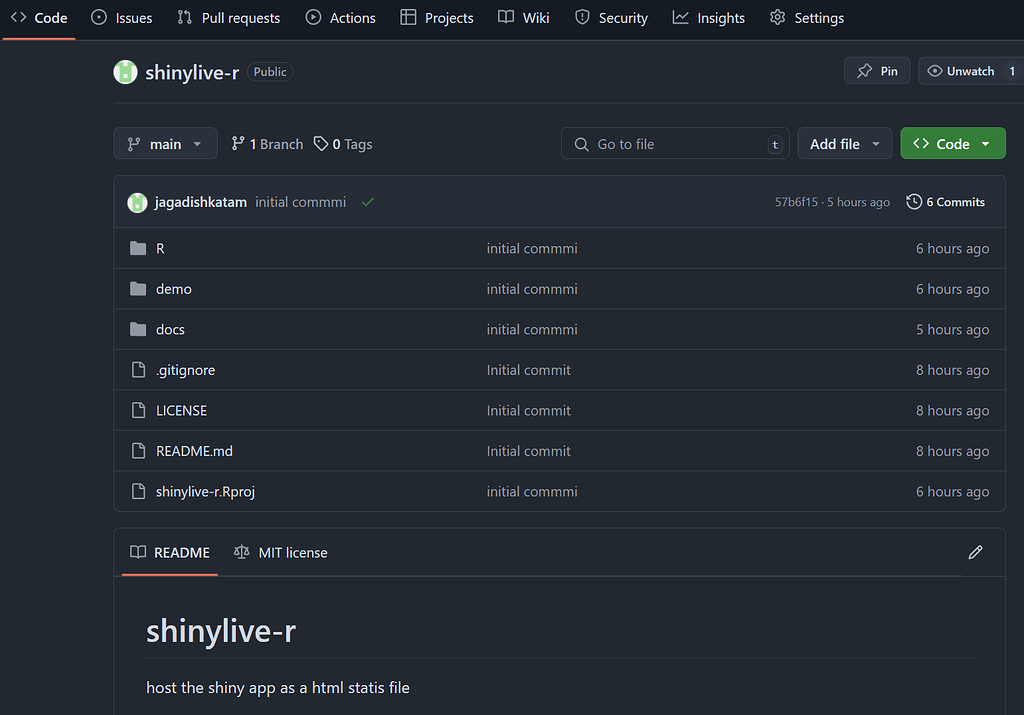Select the Wiki book icon
Viewport: 1024px width, 715px height.
(506, 17)
